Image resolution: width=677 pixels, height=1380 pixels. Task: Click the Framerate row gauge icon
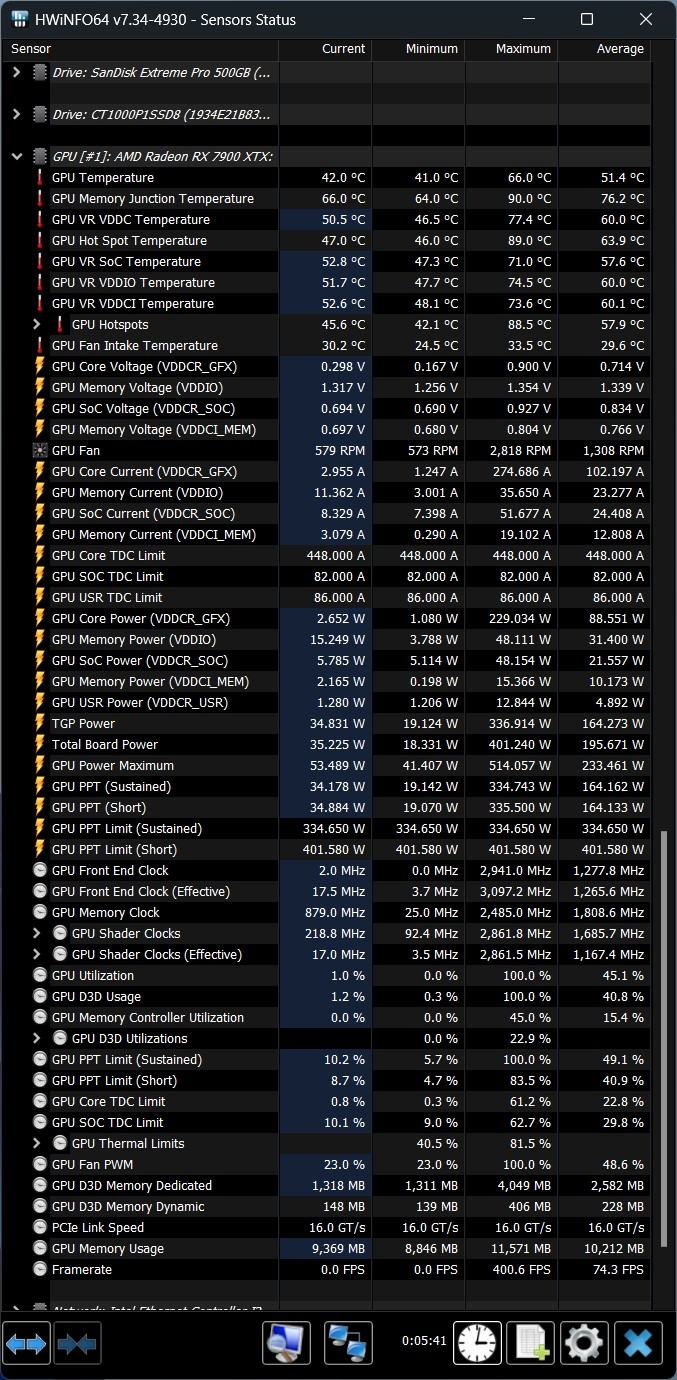[40, 1270]
